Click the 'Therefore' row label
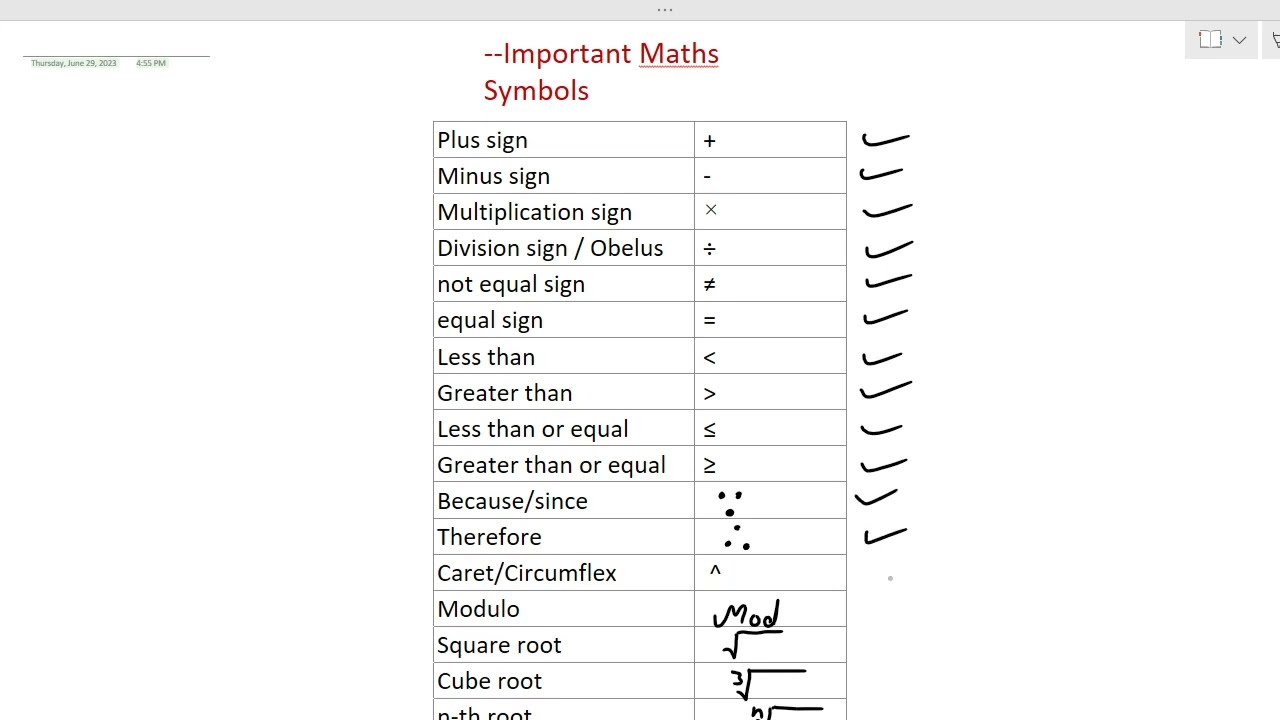Image resolution: width=1280 pixels, height=720 pixels. click(489, 537)
